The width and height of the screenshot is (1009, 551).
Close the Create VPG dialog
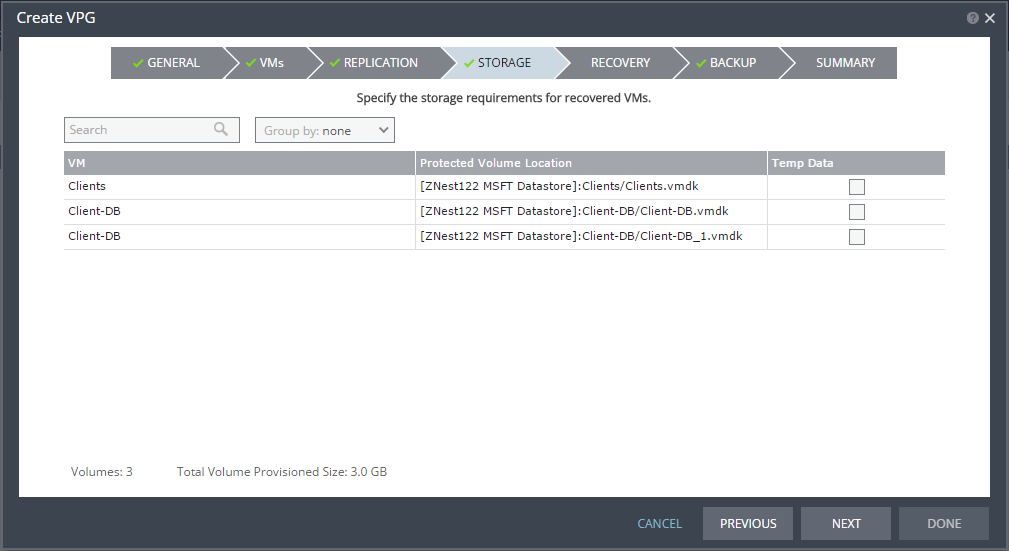tap(990, 18)
